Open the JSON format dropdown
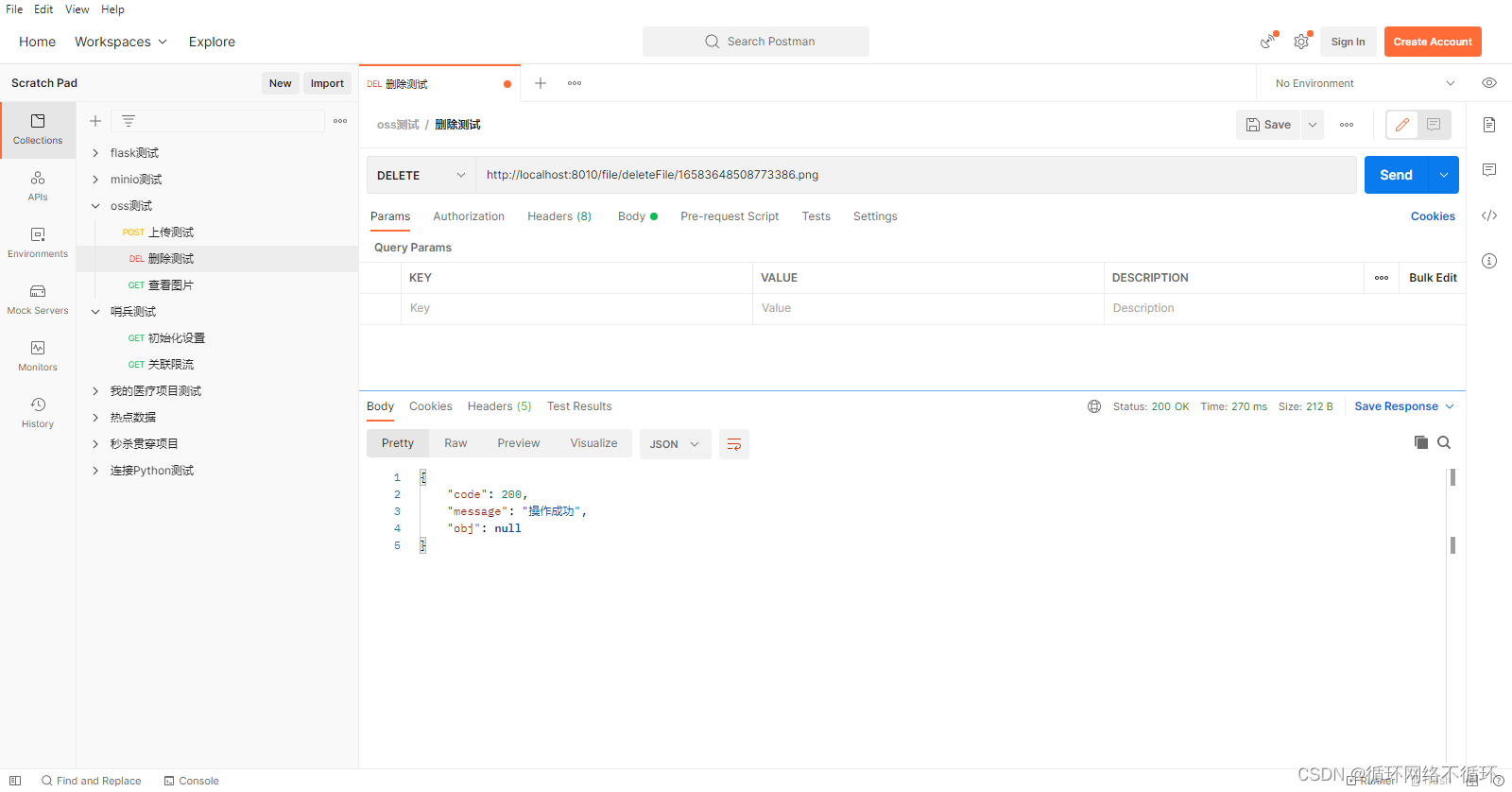This screenshot has height=792, width=1512. click(675, 444)
